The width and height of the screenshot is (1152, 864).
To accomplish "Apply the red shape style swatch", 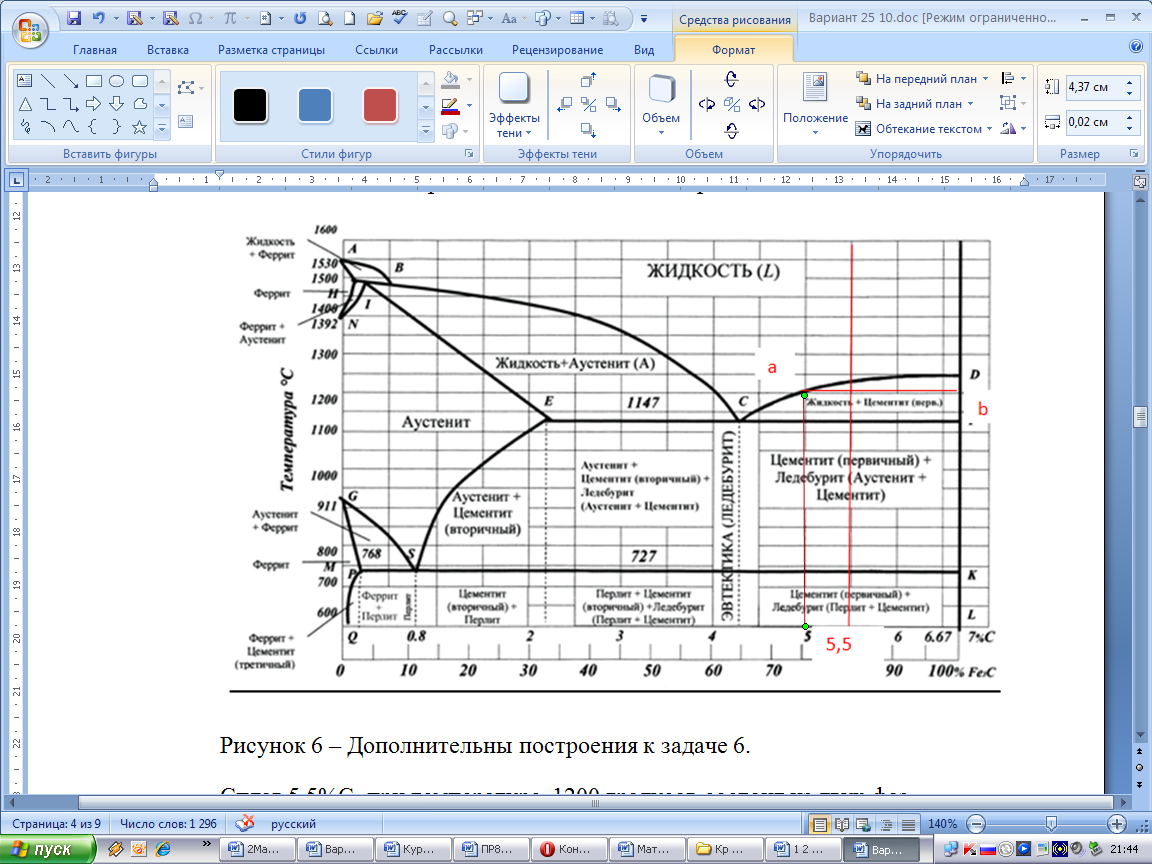I will coord(380,105).
